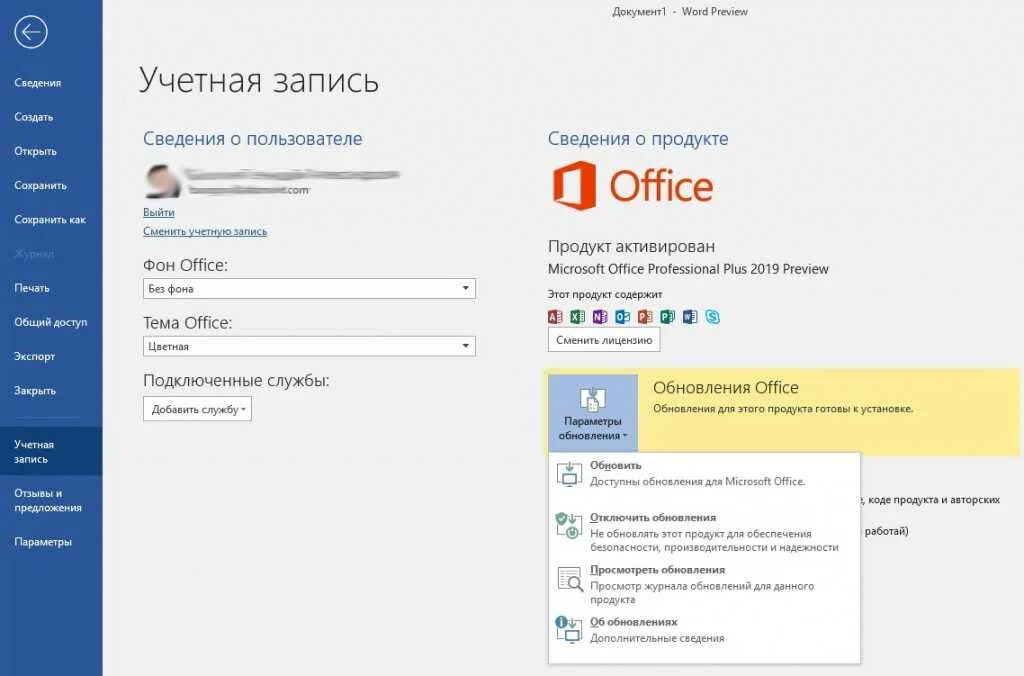Click the Office logo
Viewport: 1024px width, 676px height.
coord(633,185)
